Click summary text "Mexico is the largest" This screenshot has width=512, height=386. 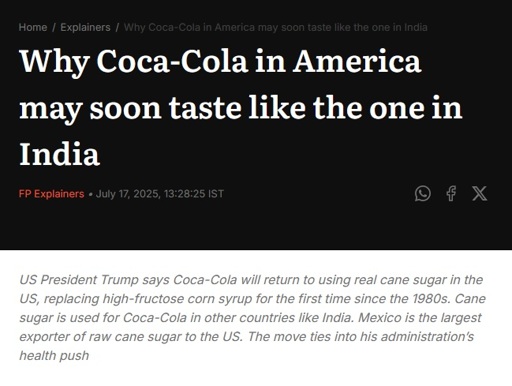coord(420,318)
